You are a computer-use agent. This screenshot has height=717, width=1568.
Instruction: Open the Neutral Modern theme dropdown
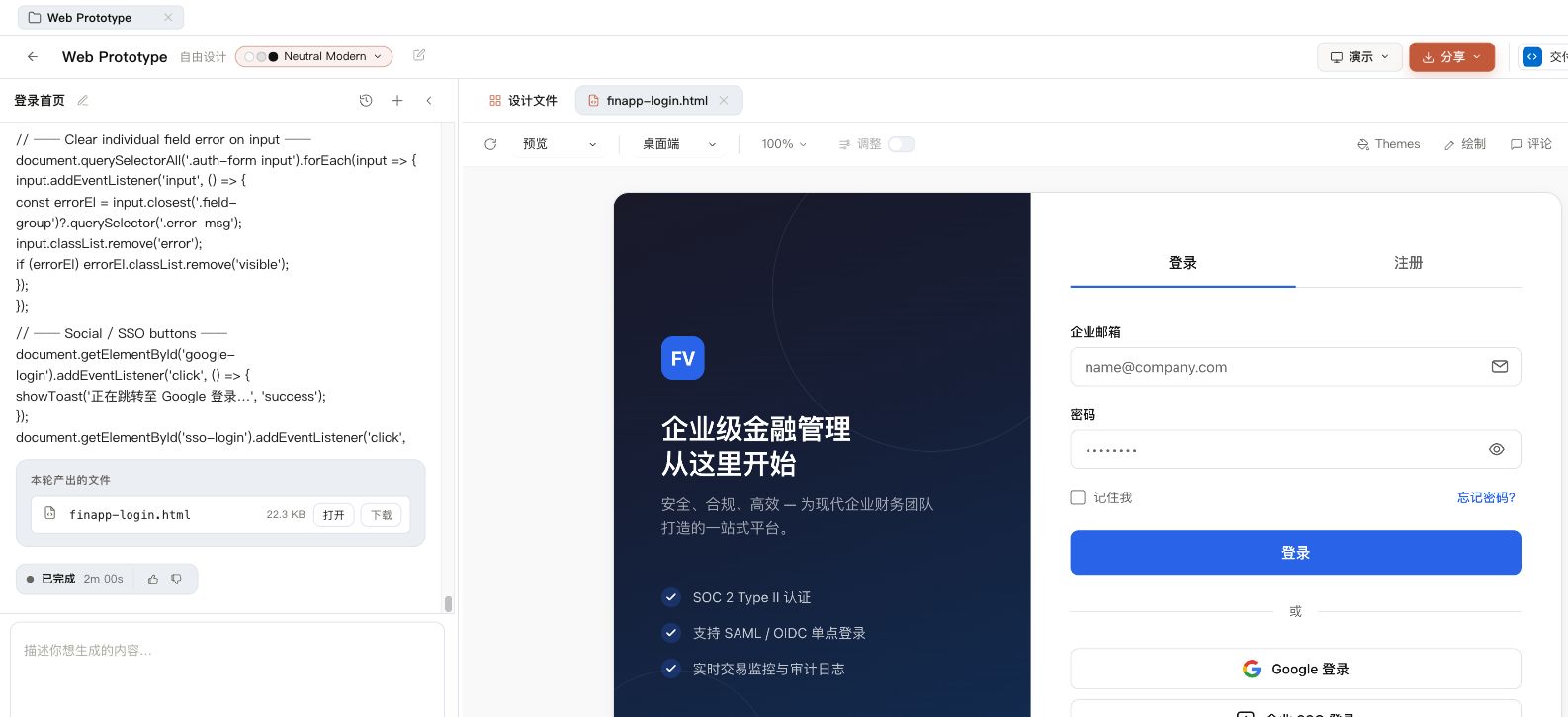pos(313,56)
